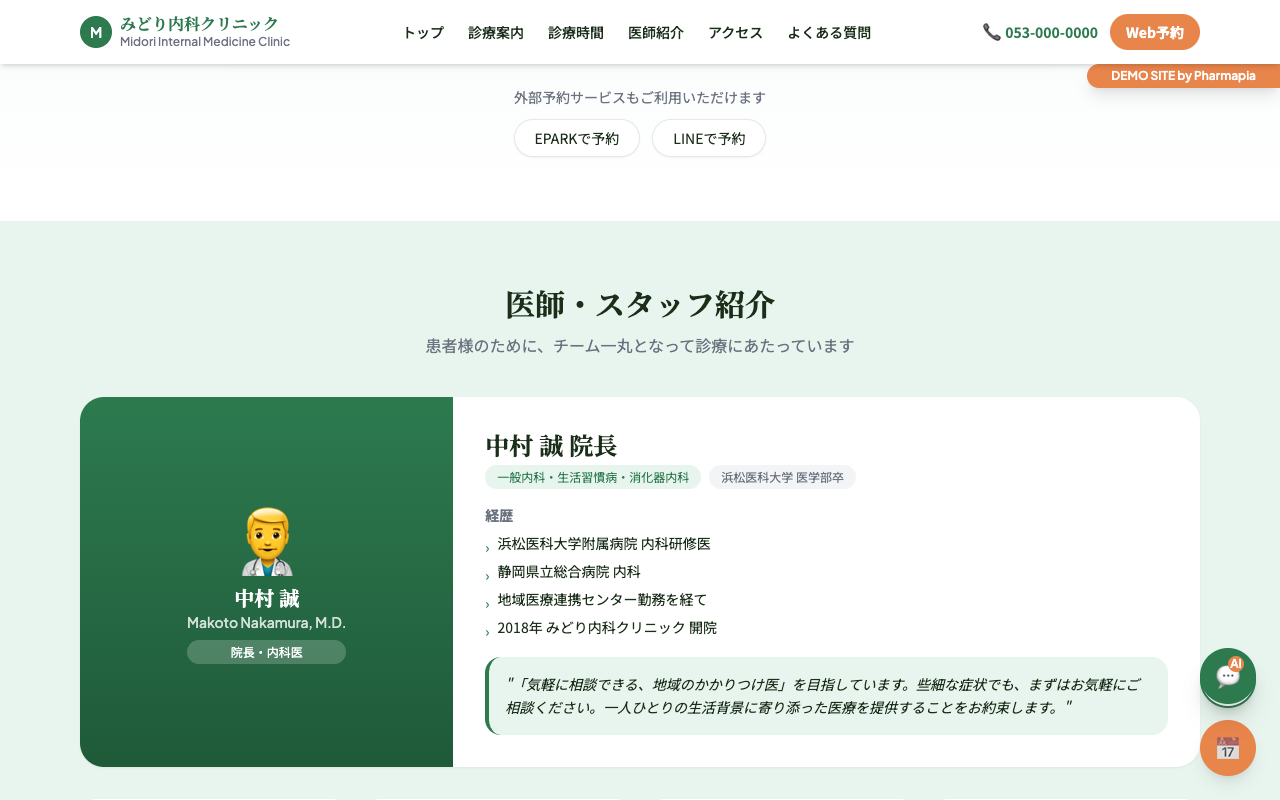
Task: Click the phone receiver icon
Action: coord(991,31)
